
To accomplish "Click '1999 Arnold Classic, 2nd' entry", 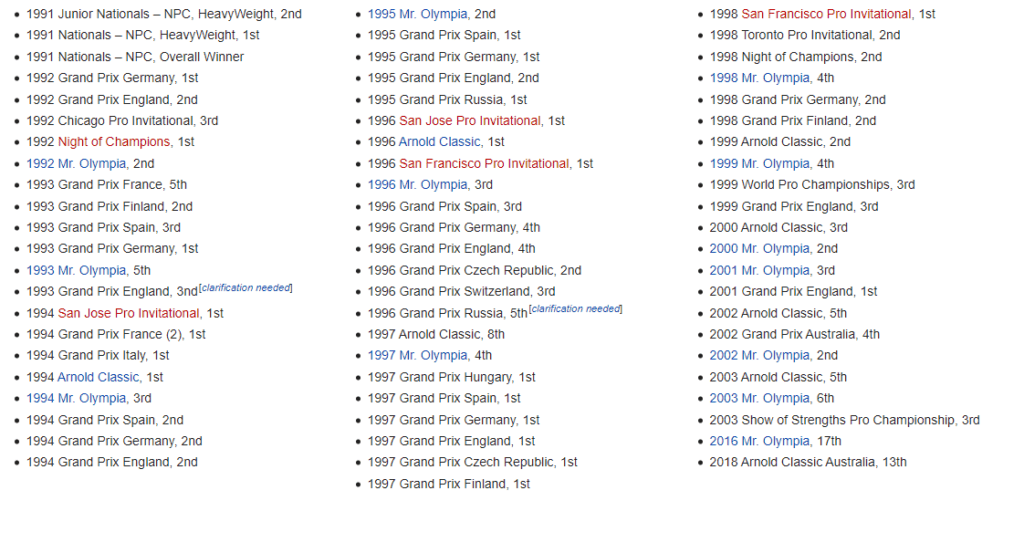I will pyautogui.click(x=780, y=142).
